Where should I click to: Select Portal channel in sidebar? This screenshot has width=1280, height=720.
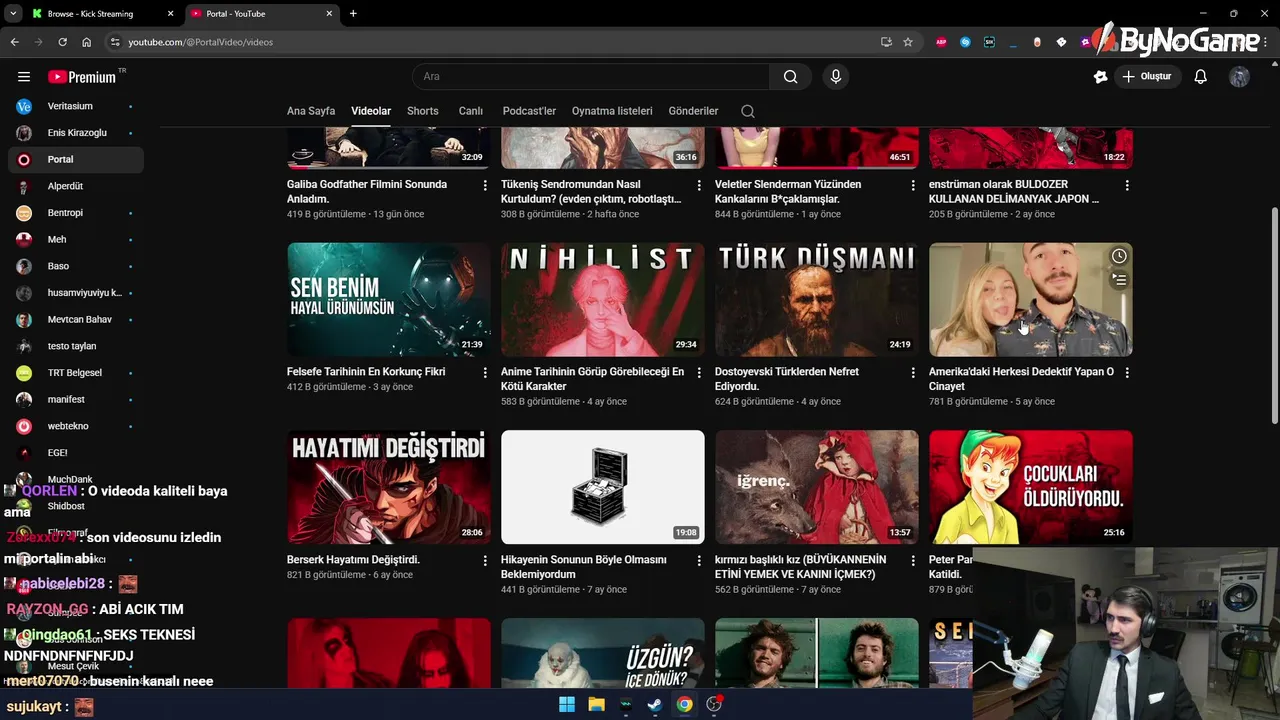76,160
